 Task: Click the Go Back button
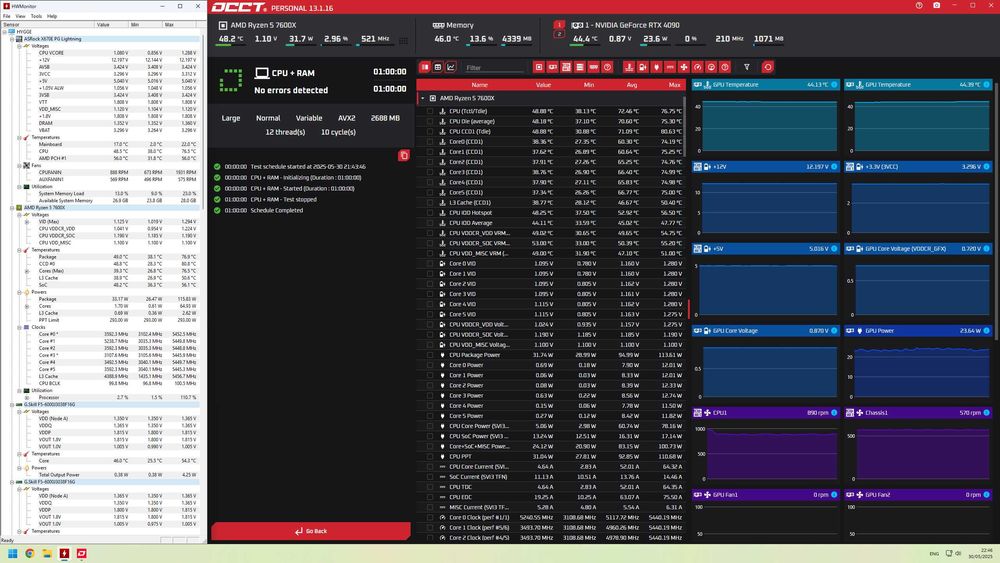point(311,531)
